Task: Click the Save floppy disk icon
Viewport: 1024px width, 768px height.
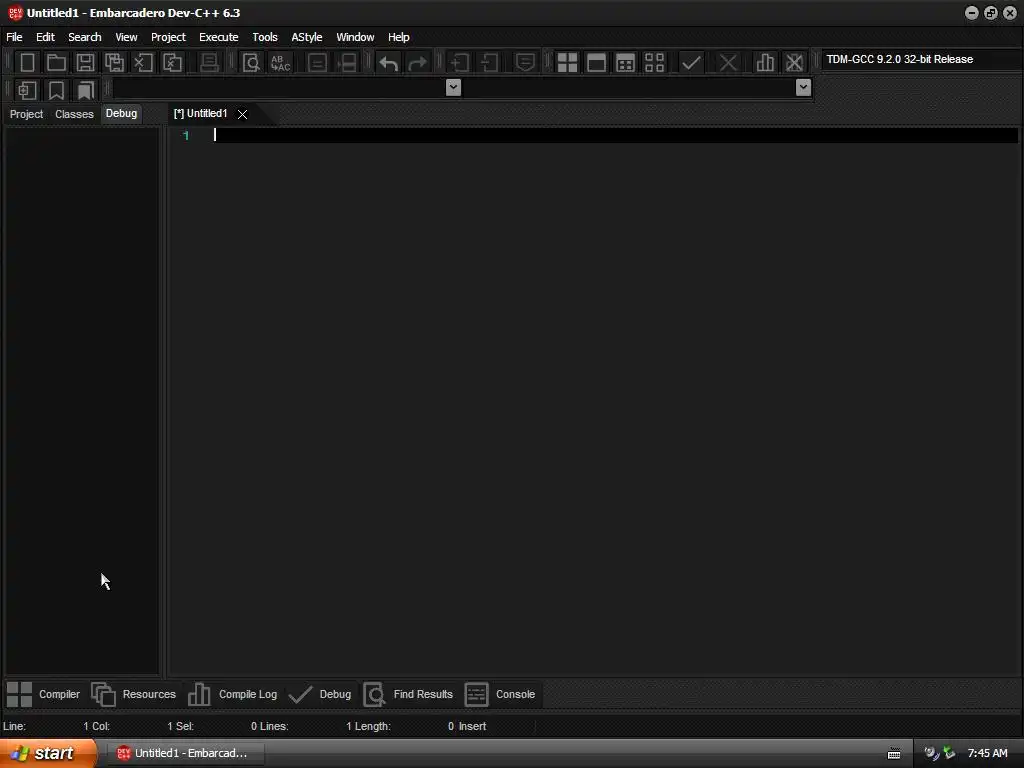Action: click(85, 63)
